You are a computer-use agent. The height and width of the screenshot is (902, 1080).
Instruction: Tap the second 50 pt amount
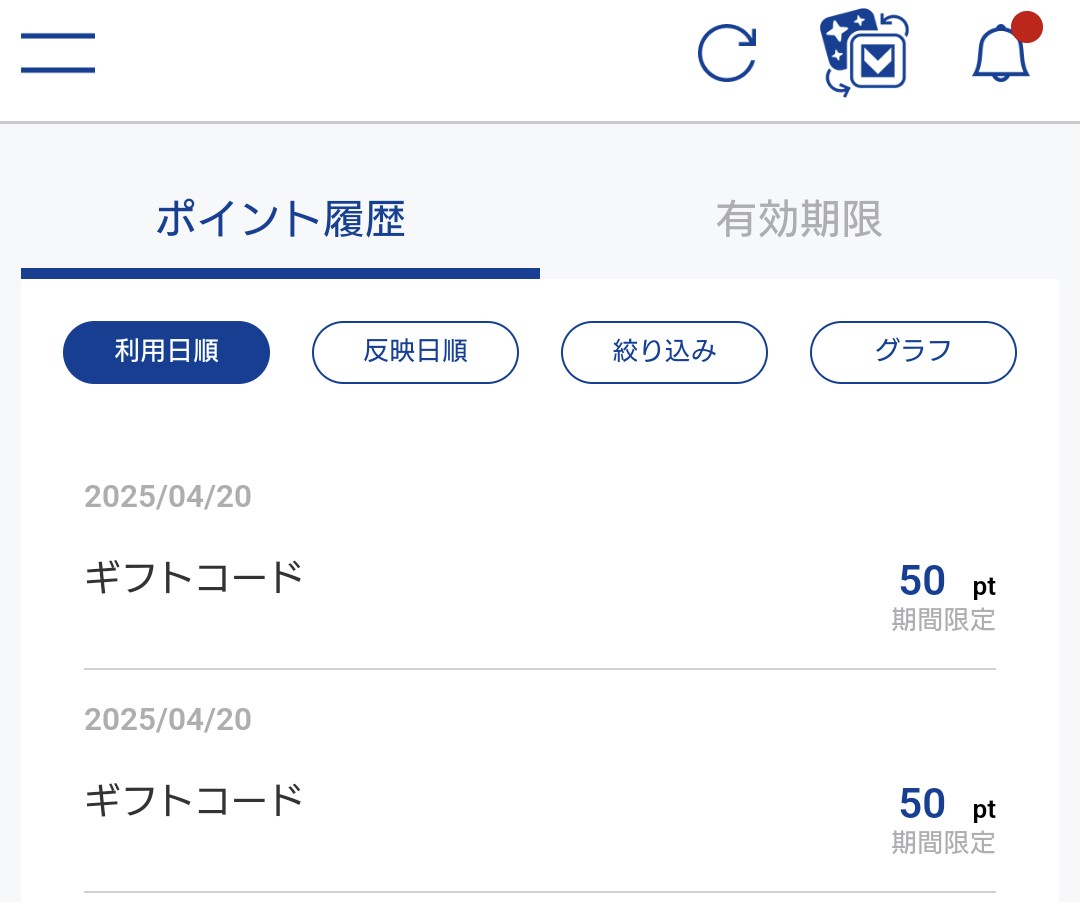(947, 804)
